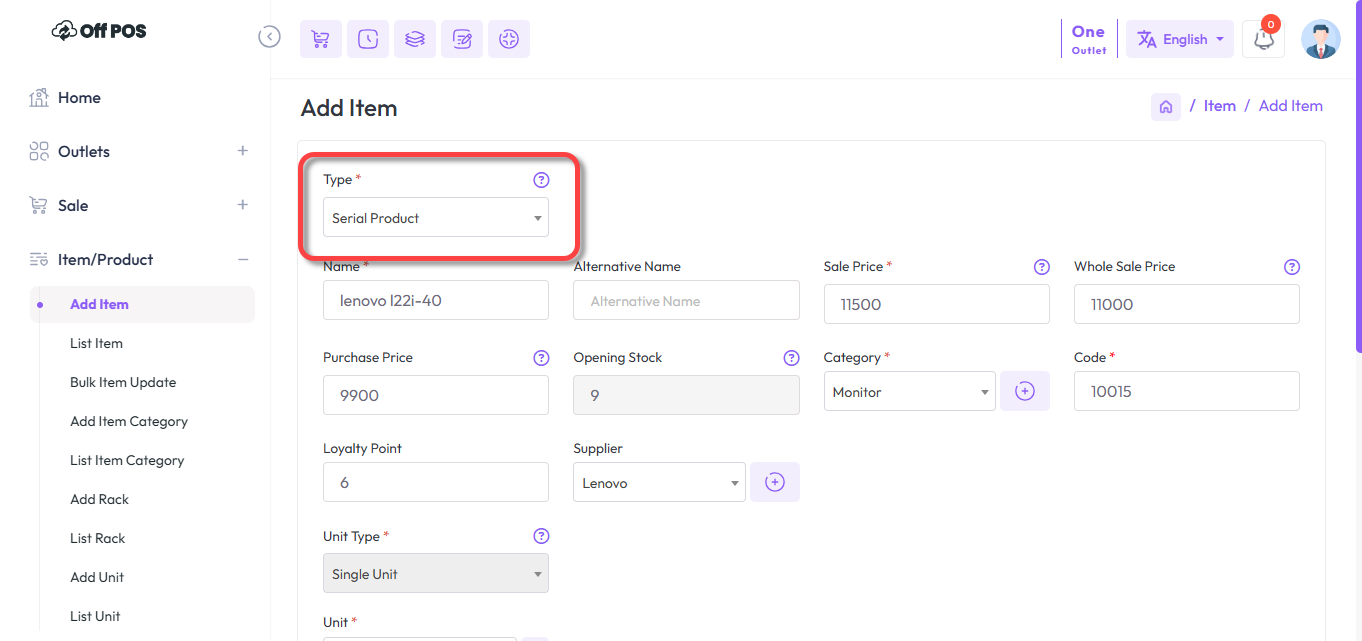This screenshot has width=1362, height=641.
Task: Click the stacked layers icon in toolbar
Action: pos(415,39)
